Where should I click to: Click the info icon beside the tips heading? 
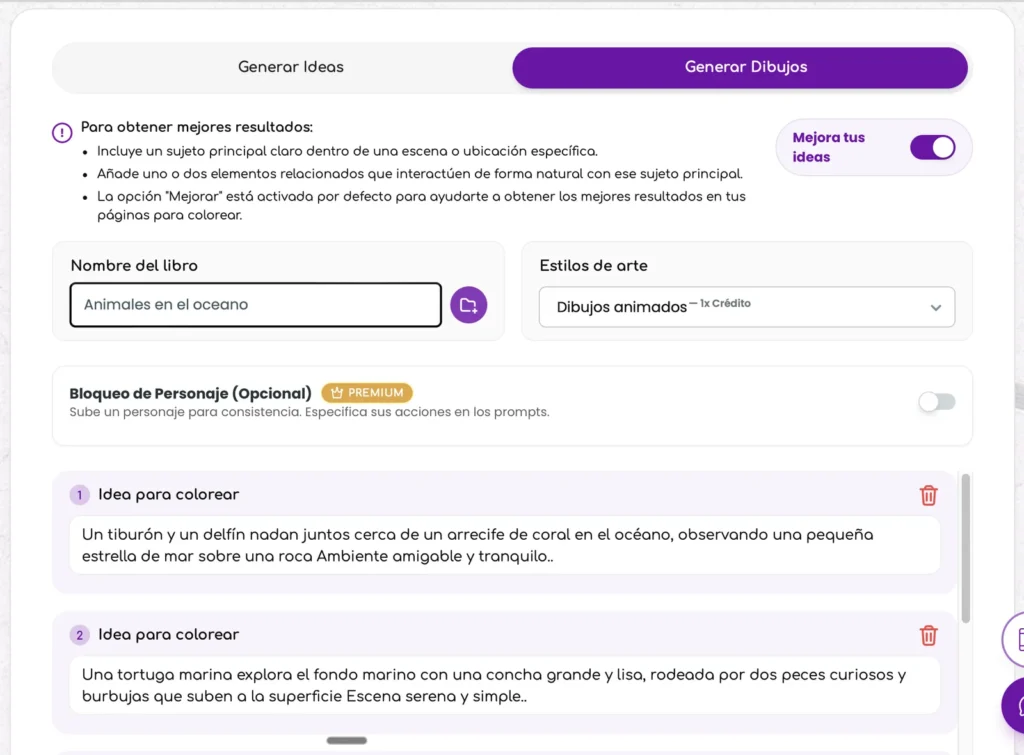click(61, 132)
